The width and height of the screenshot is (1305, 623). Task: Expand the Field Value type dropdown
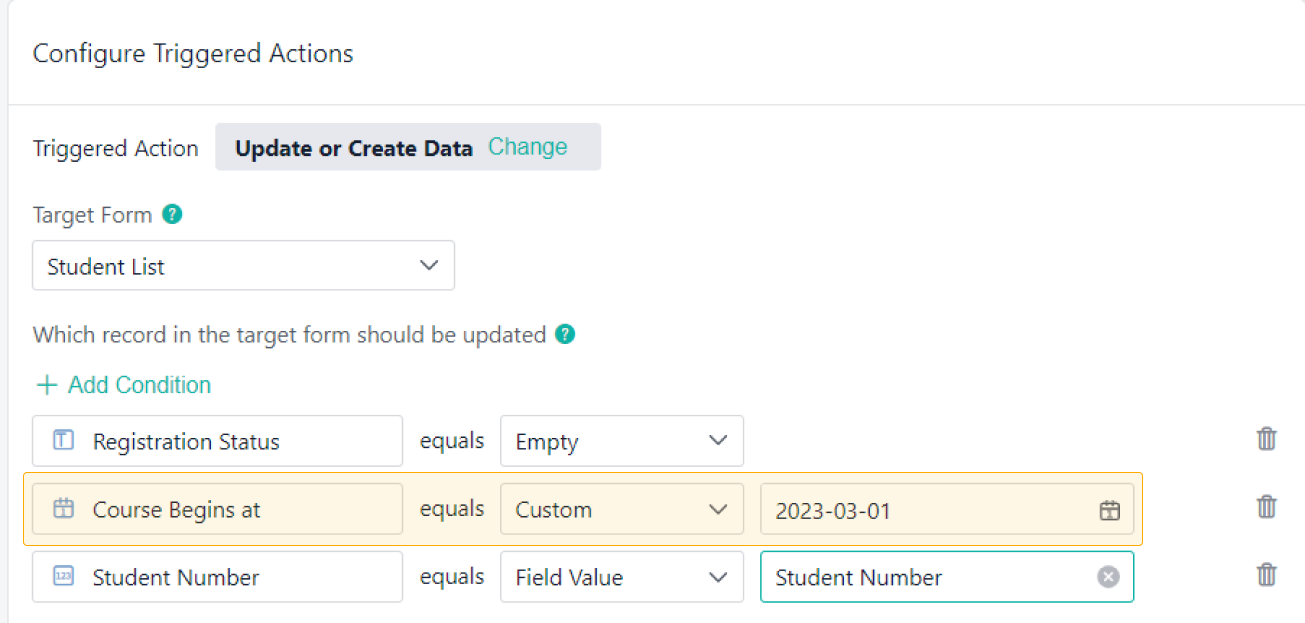(x=621, y=577)
